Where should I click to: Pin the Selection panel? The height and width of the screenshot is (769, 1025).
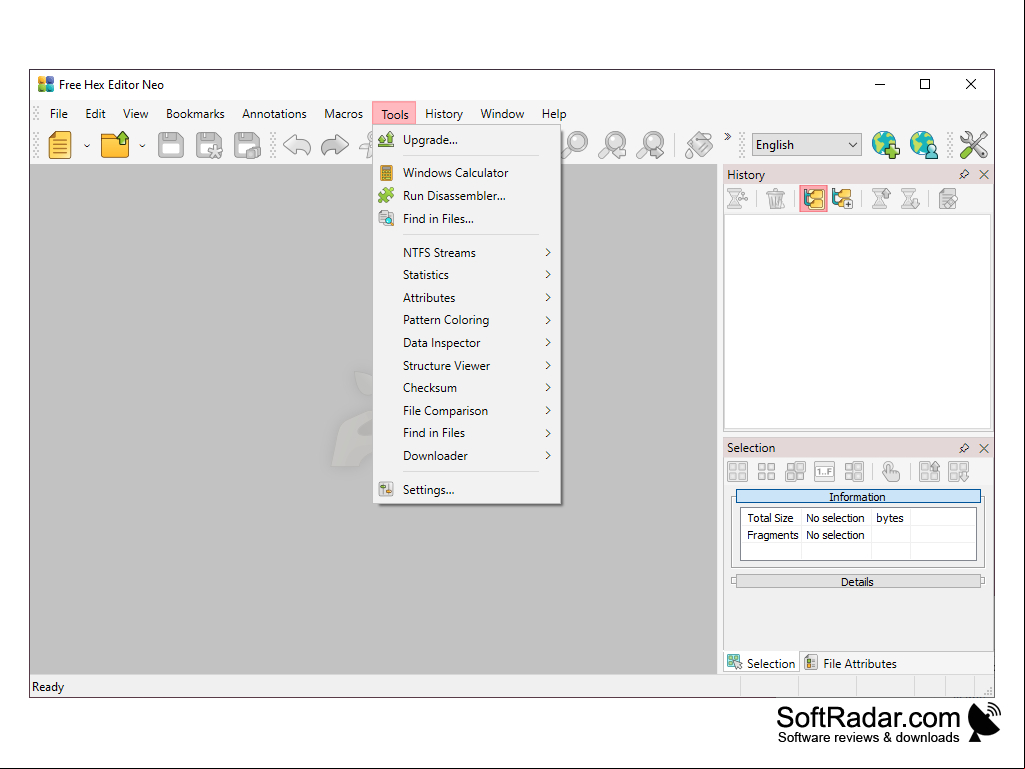(x=964, y=448)
